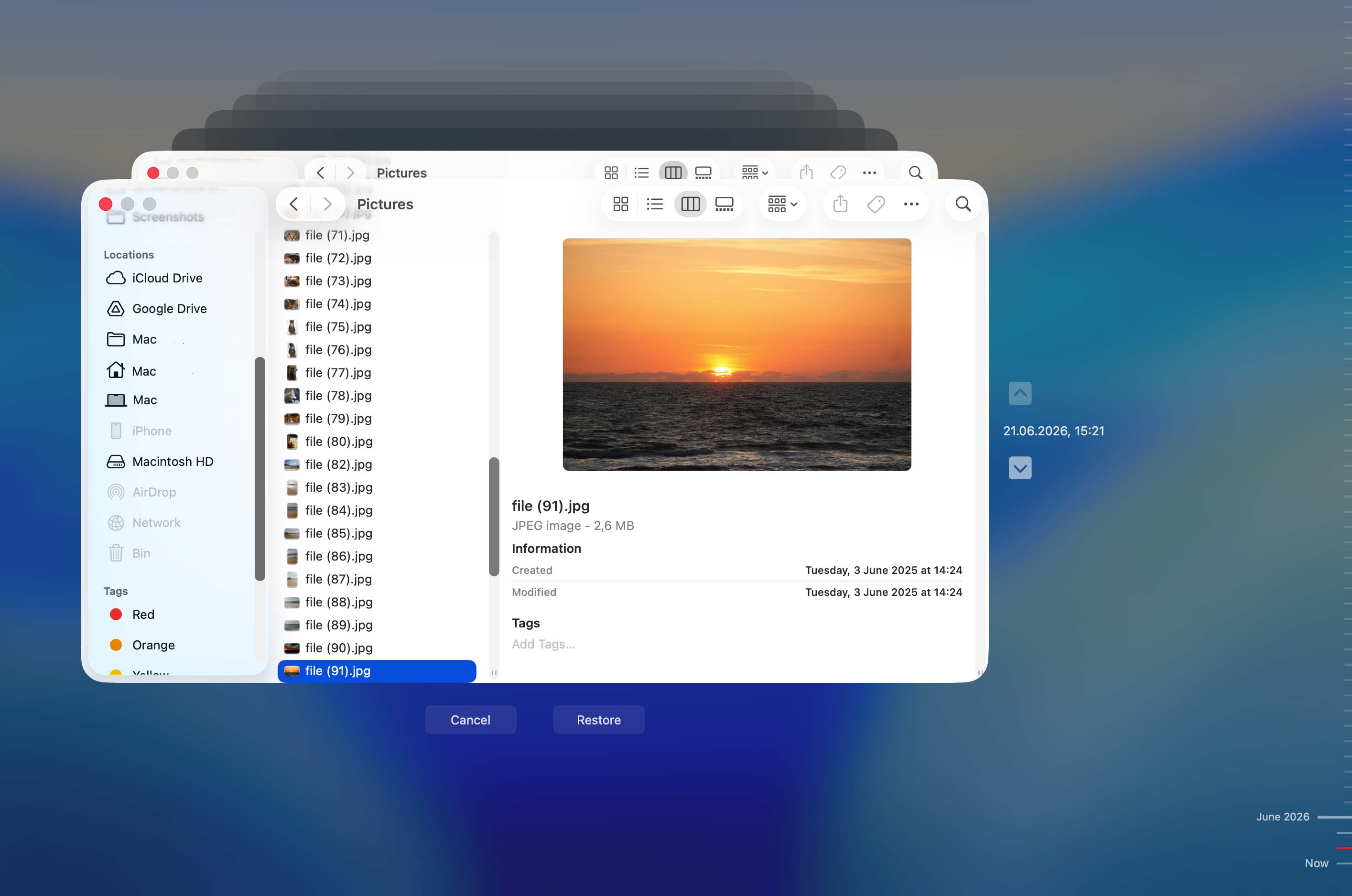The width and height of the screenshot is (1352, 896).
Task: Switch back window to gallery view
Action: click(x=703, y=173)
